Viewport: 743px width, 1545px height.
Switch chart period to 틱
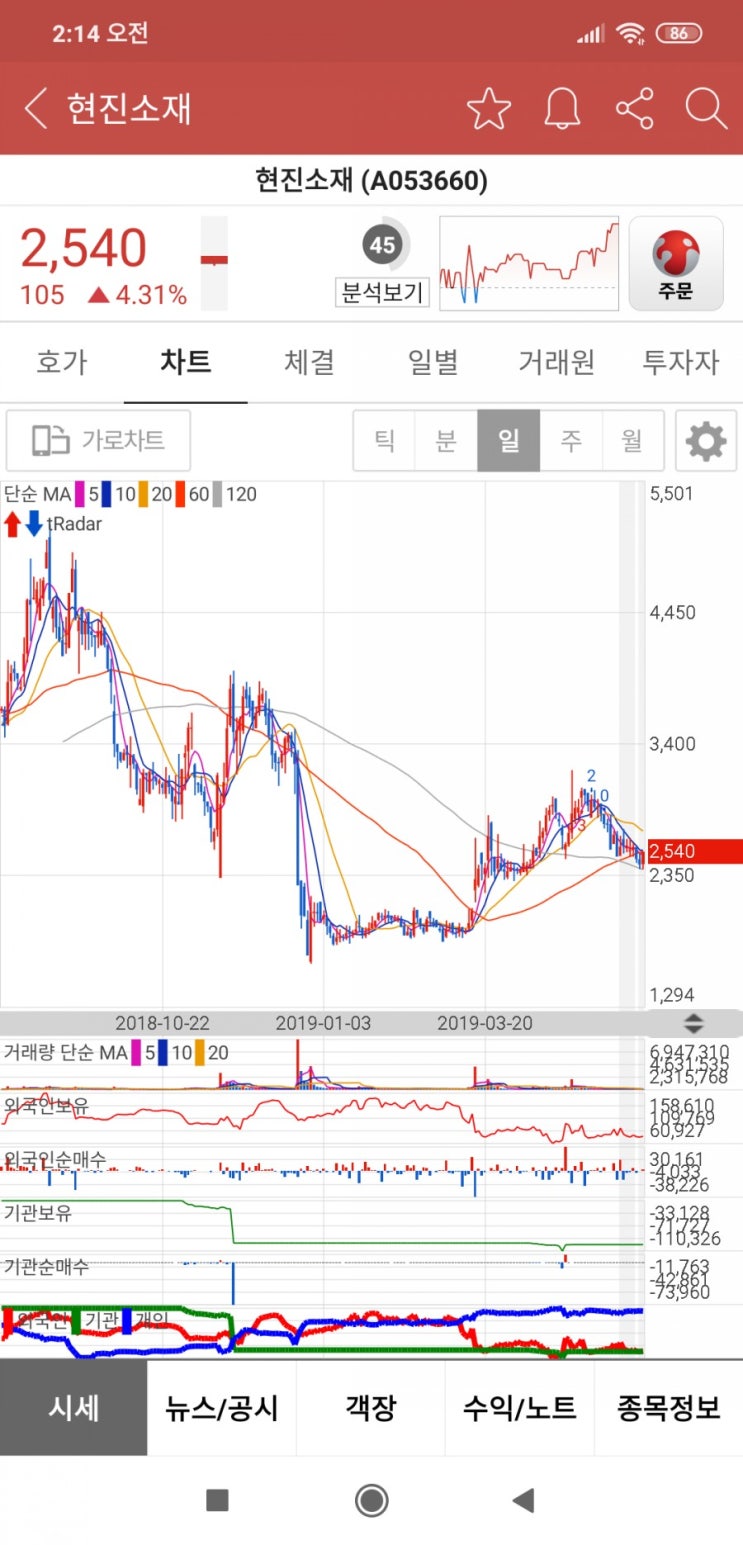(x=384, y=441)
